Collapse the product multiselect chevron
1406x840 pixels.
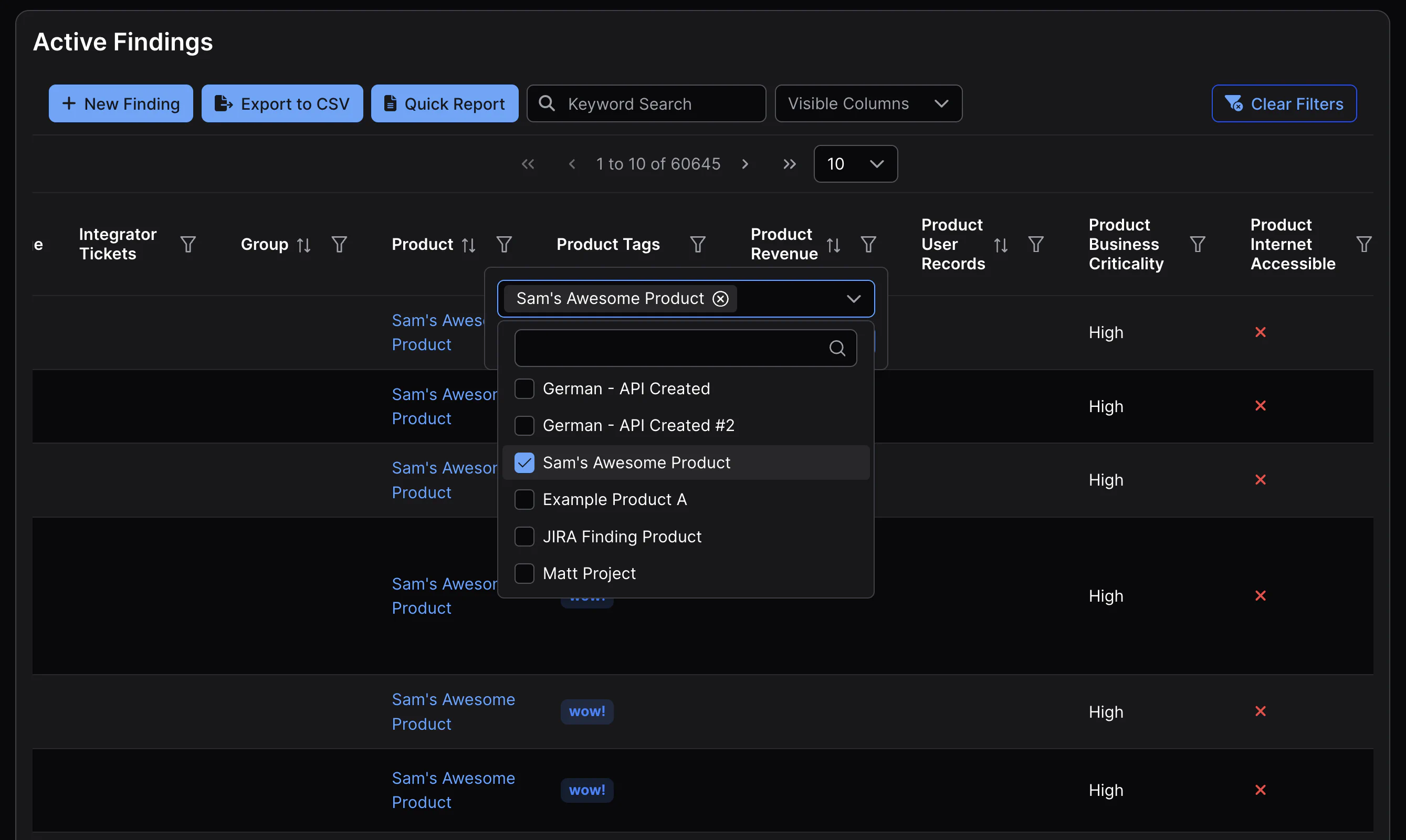pyautogui.click(x=853, y=298)
